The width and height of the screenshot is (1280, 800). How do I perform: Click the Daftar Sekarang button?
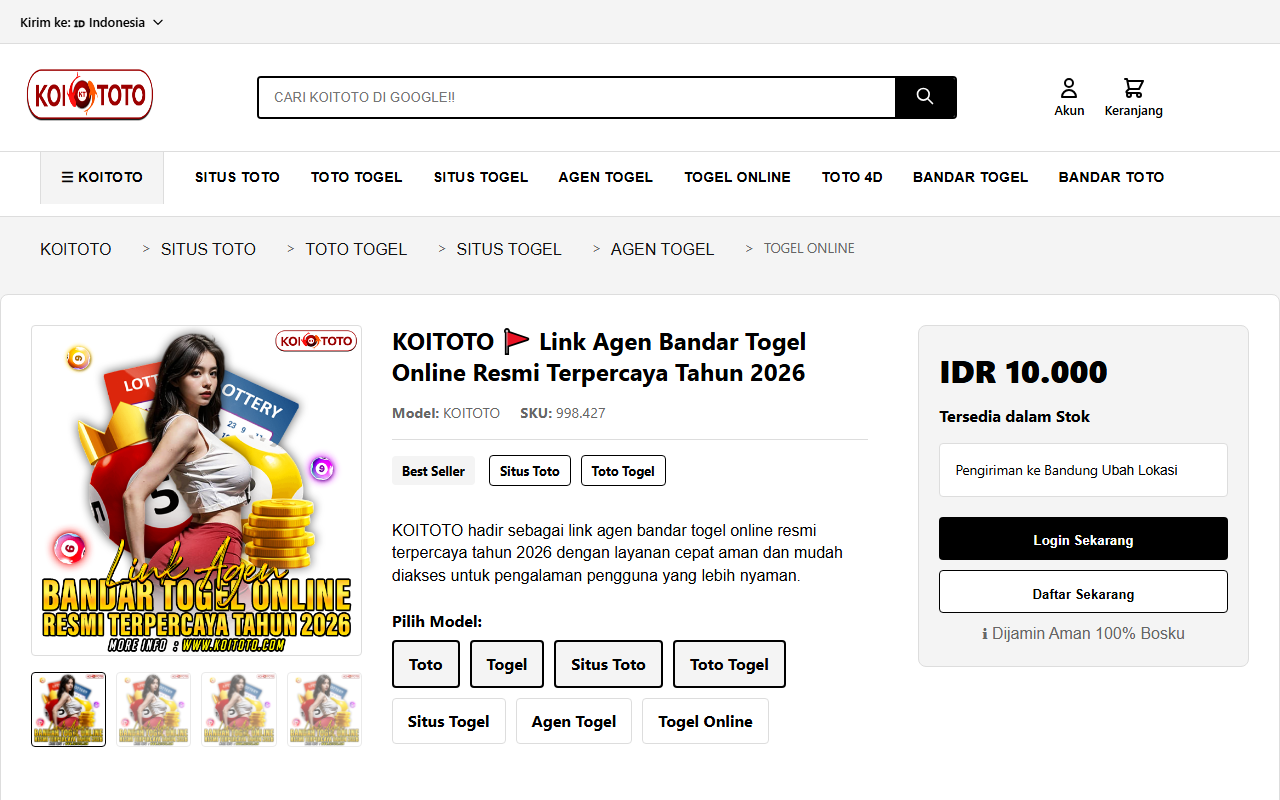click(x=1083, y=592)
